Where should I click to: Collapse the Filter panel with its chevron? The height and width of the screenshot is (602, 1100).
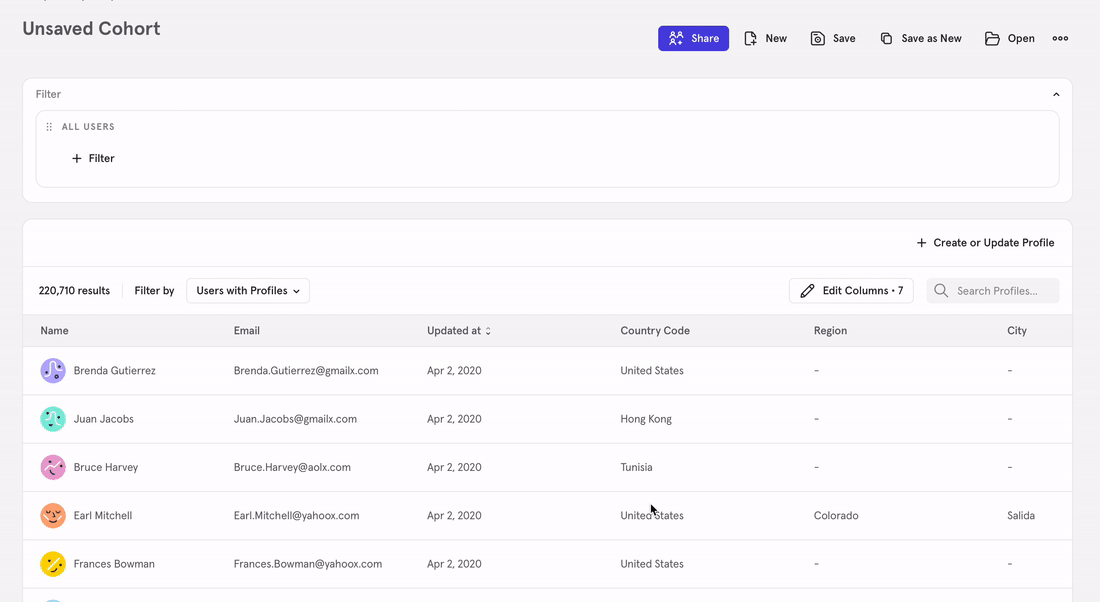coord(1056,93)
